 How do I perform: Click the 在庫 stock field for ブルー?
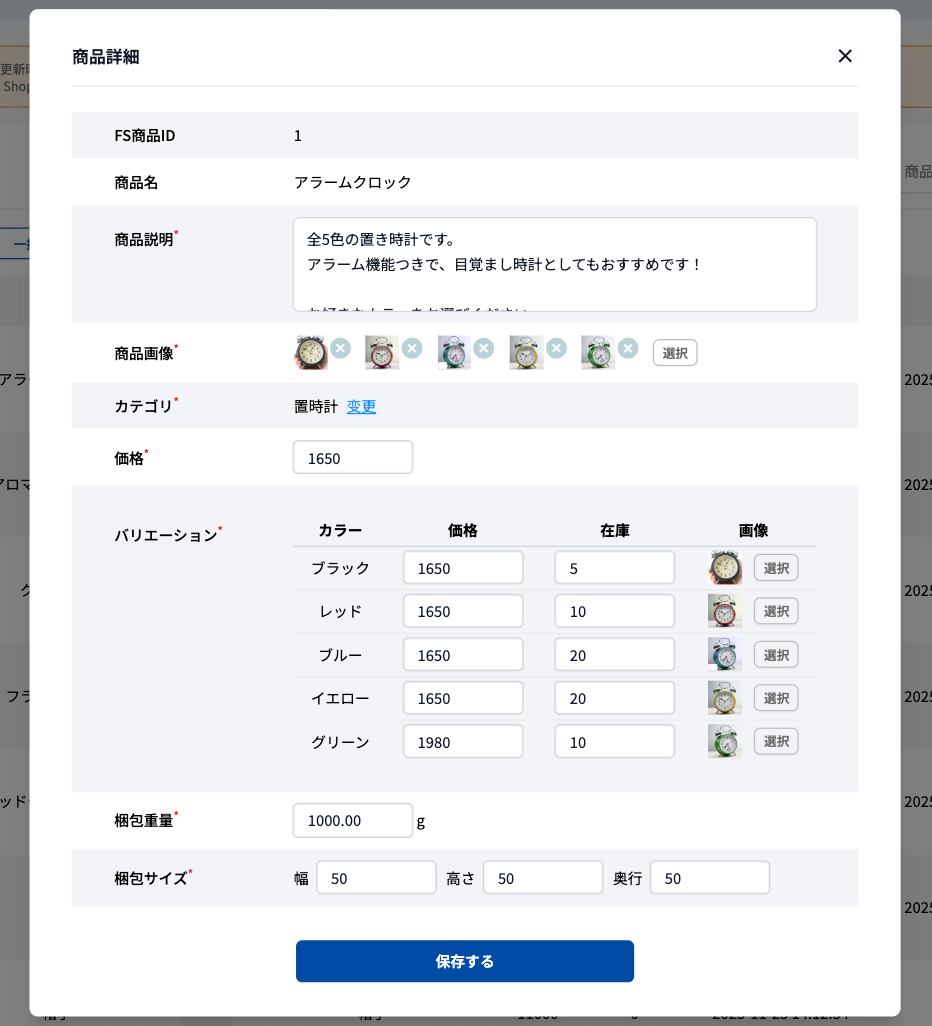click(x=614, y=654)
